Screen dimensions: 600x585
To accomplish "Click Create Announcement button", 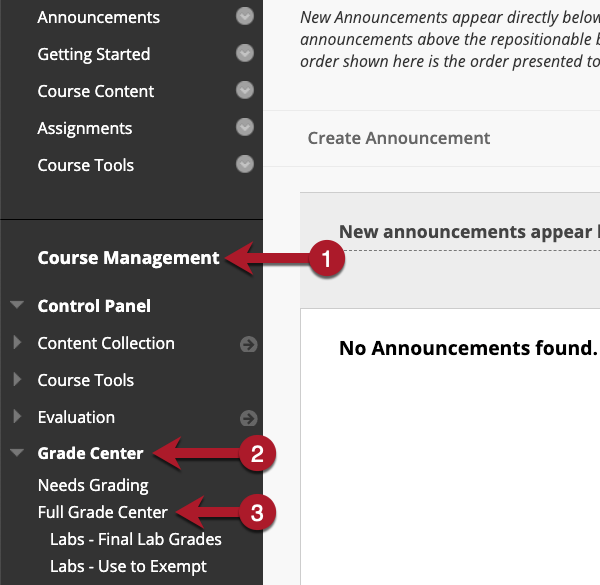I will coord(398,138).
